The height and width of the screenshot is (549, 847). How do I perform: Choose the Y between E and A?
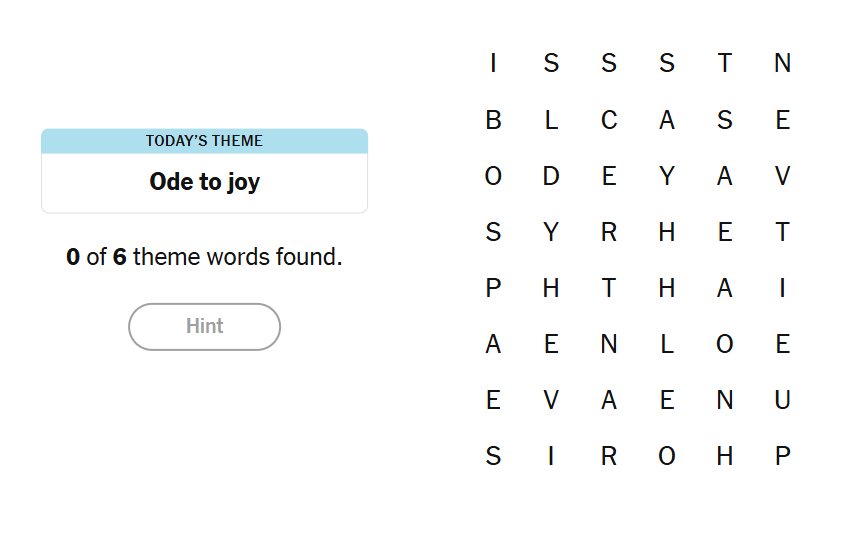point(667,177)
